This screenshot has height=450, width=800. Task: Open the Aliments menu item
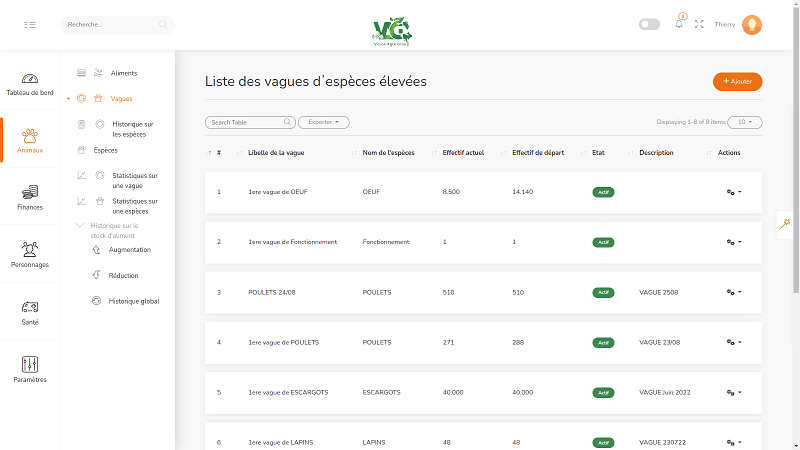[x=124, y=73]
